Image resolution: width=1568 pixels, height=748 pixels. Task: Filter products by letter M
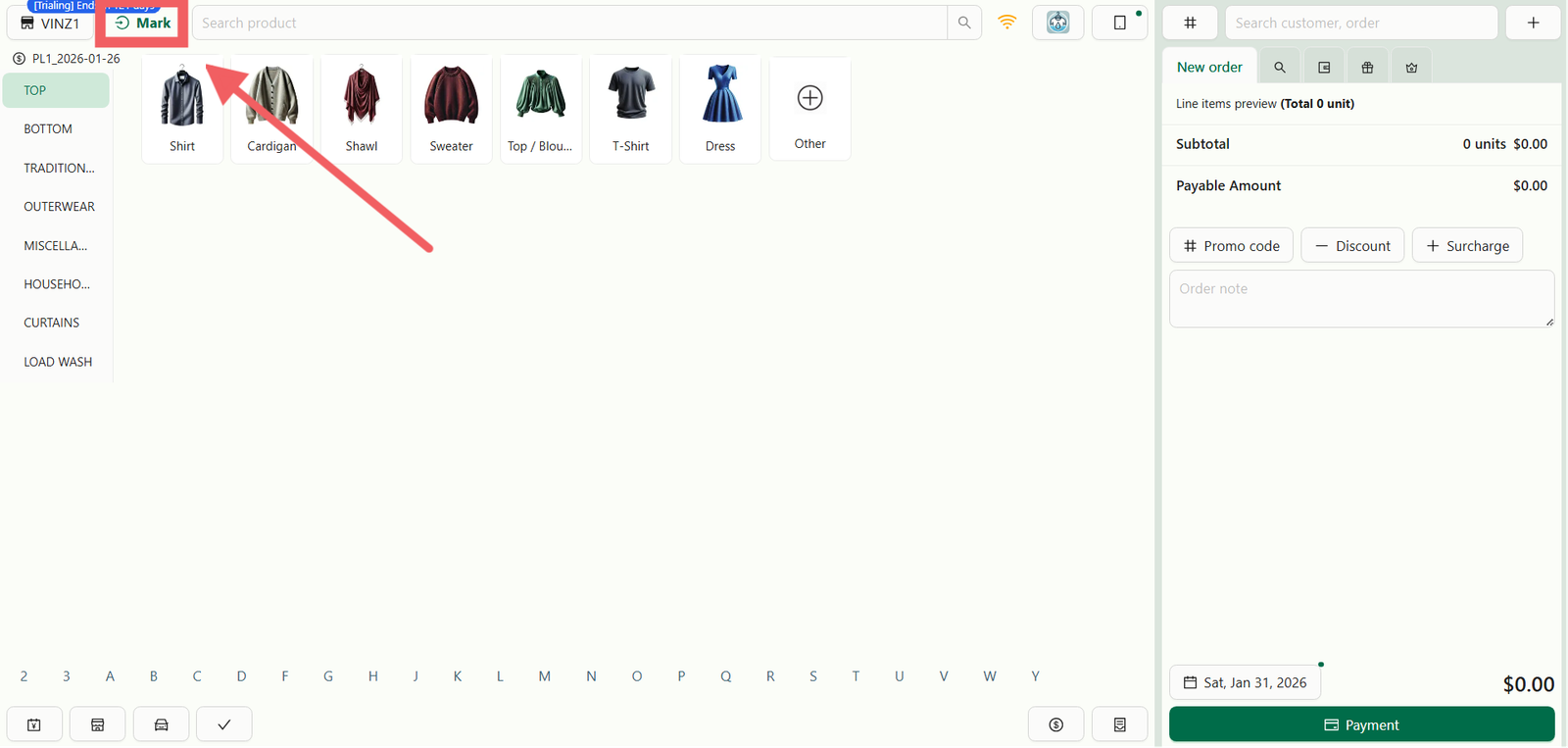tap(545, 676)
